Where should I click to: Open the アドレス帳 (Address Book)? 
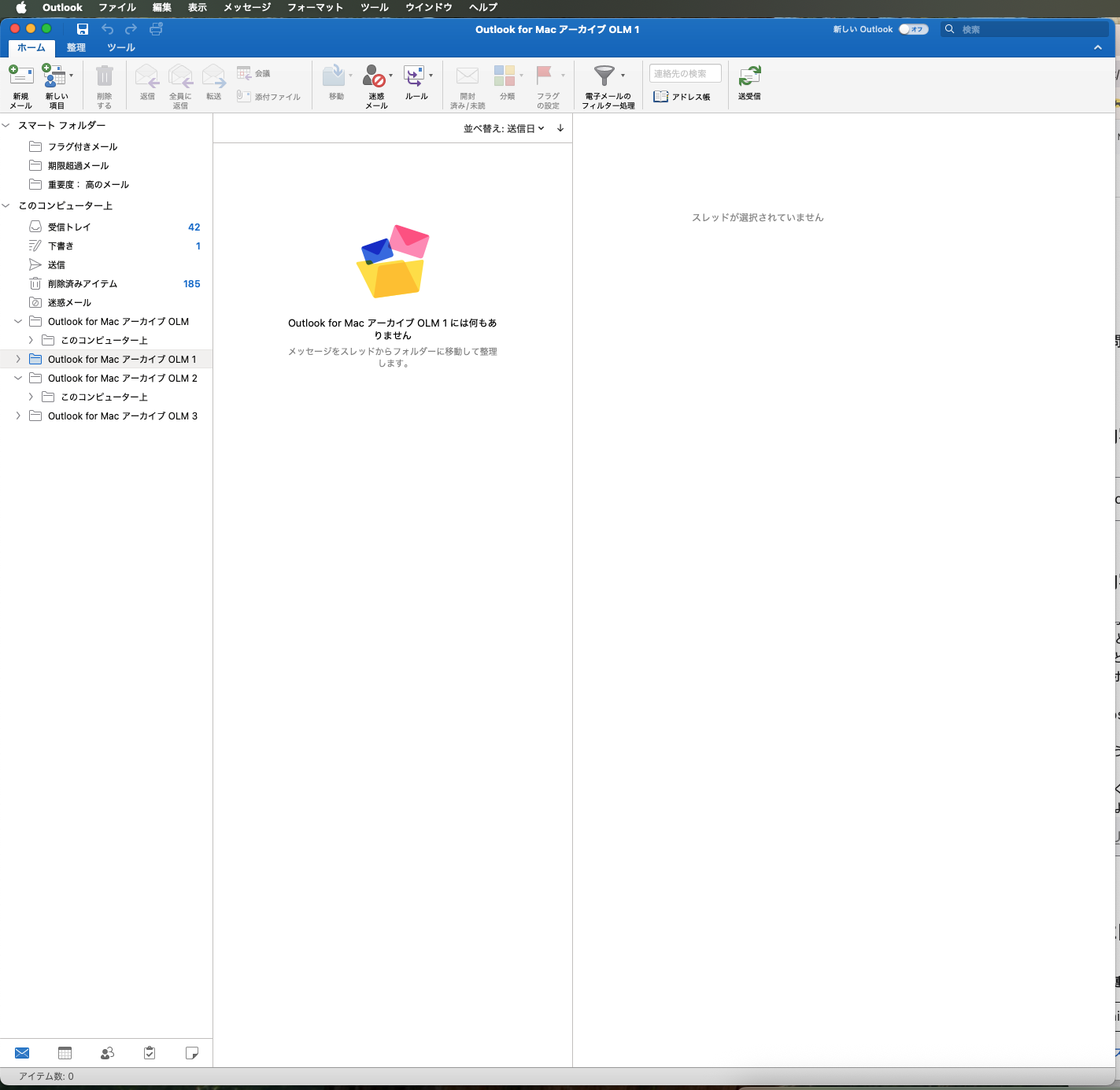[x=682, y=97]
